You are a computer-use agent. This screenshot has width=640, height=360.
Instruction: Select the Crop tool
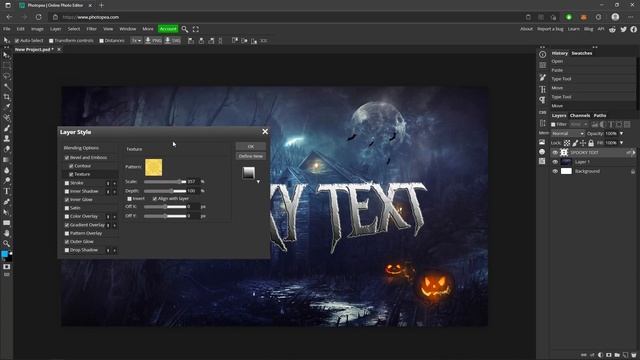(x=7, y=97)
